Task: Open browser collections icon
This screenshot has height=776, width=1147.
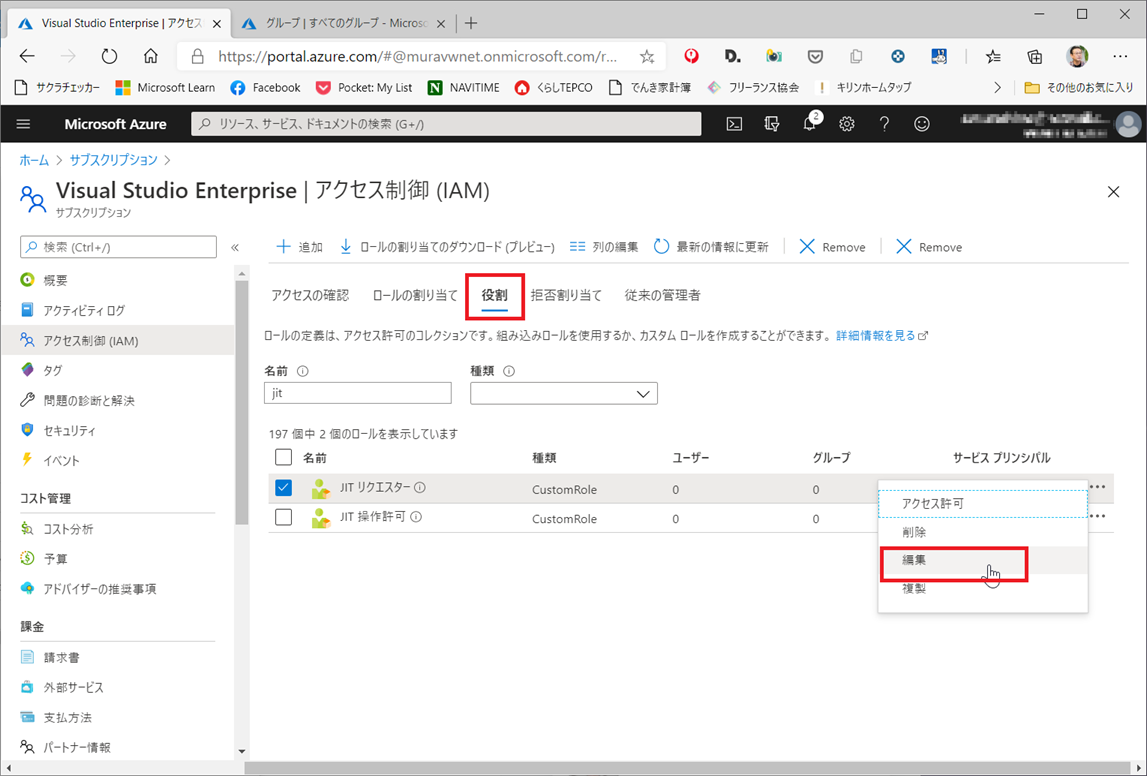Action: click(1034, 56)
